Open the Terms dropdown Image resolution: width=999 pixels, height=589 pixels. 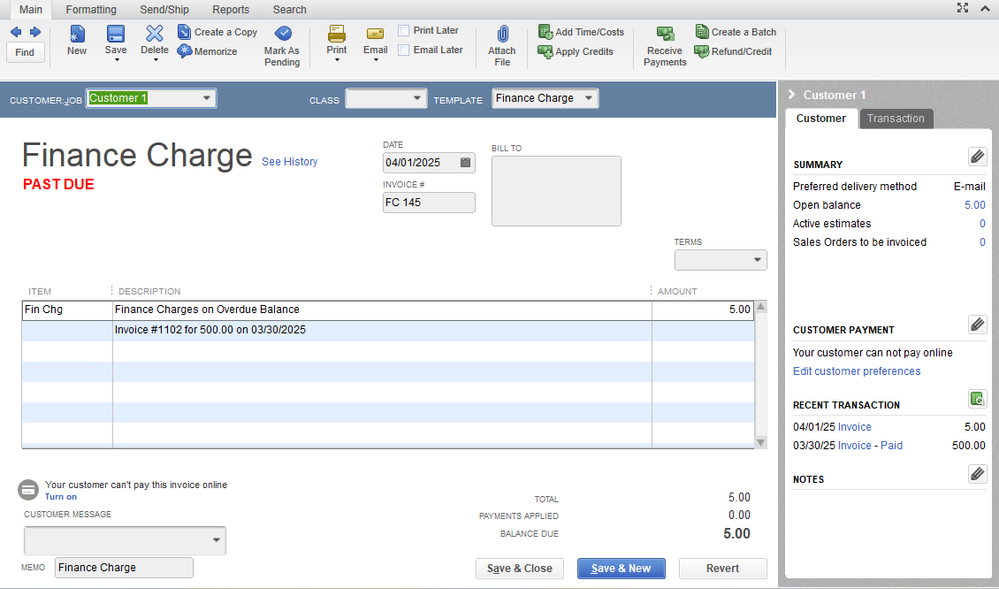(757, 260)
